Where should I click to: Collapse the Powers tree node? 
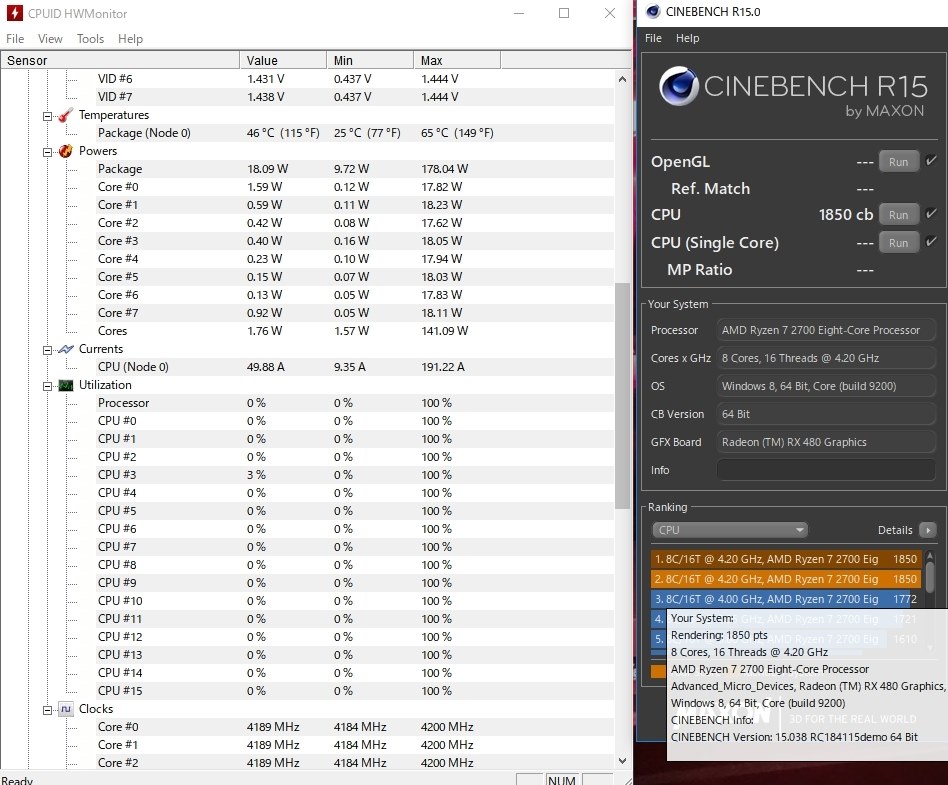point(47,152)
